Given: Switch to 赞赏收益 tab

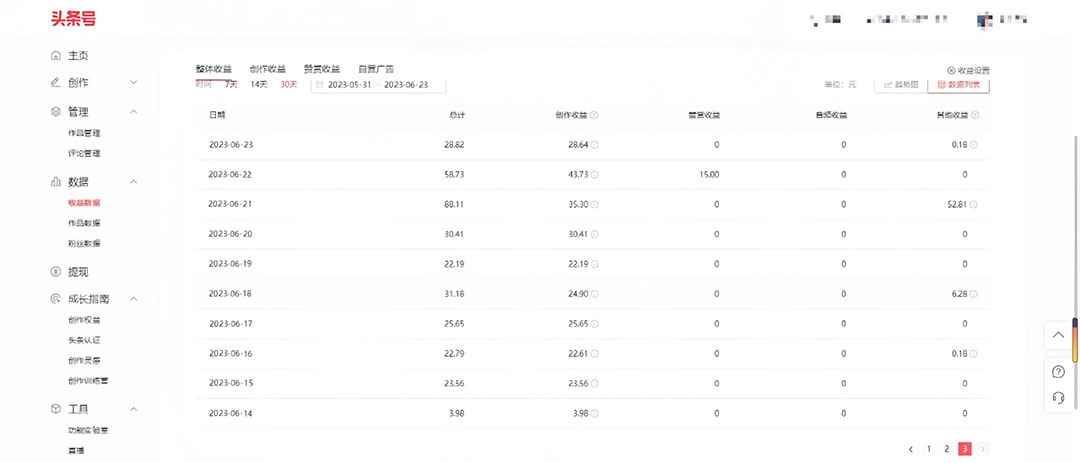Looking at the screenshot, I should [322, 69].
